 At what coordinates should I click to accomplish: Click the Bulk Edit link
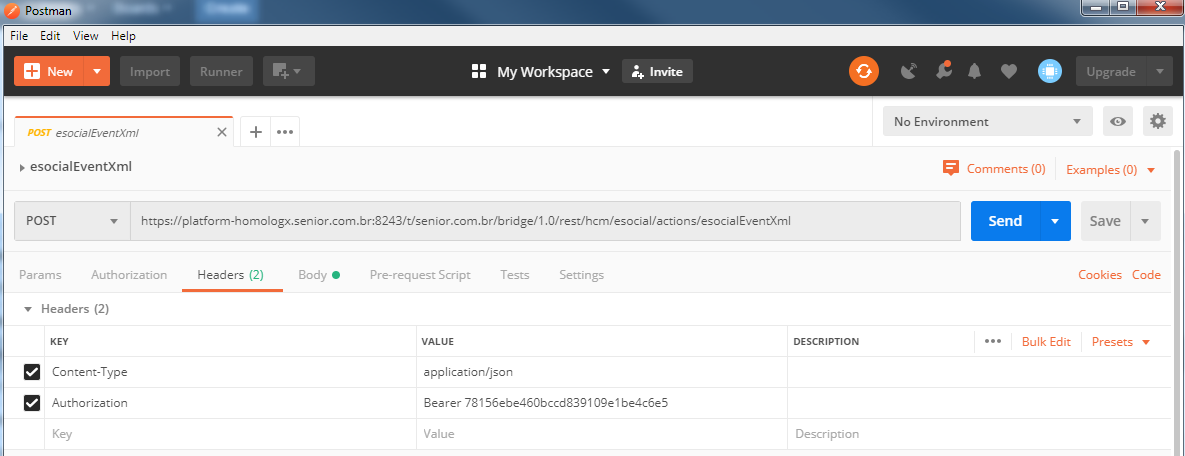(x=1046, y=342)
